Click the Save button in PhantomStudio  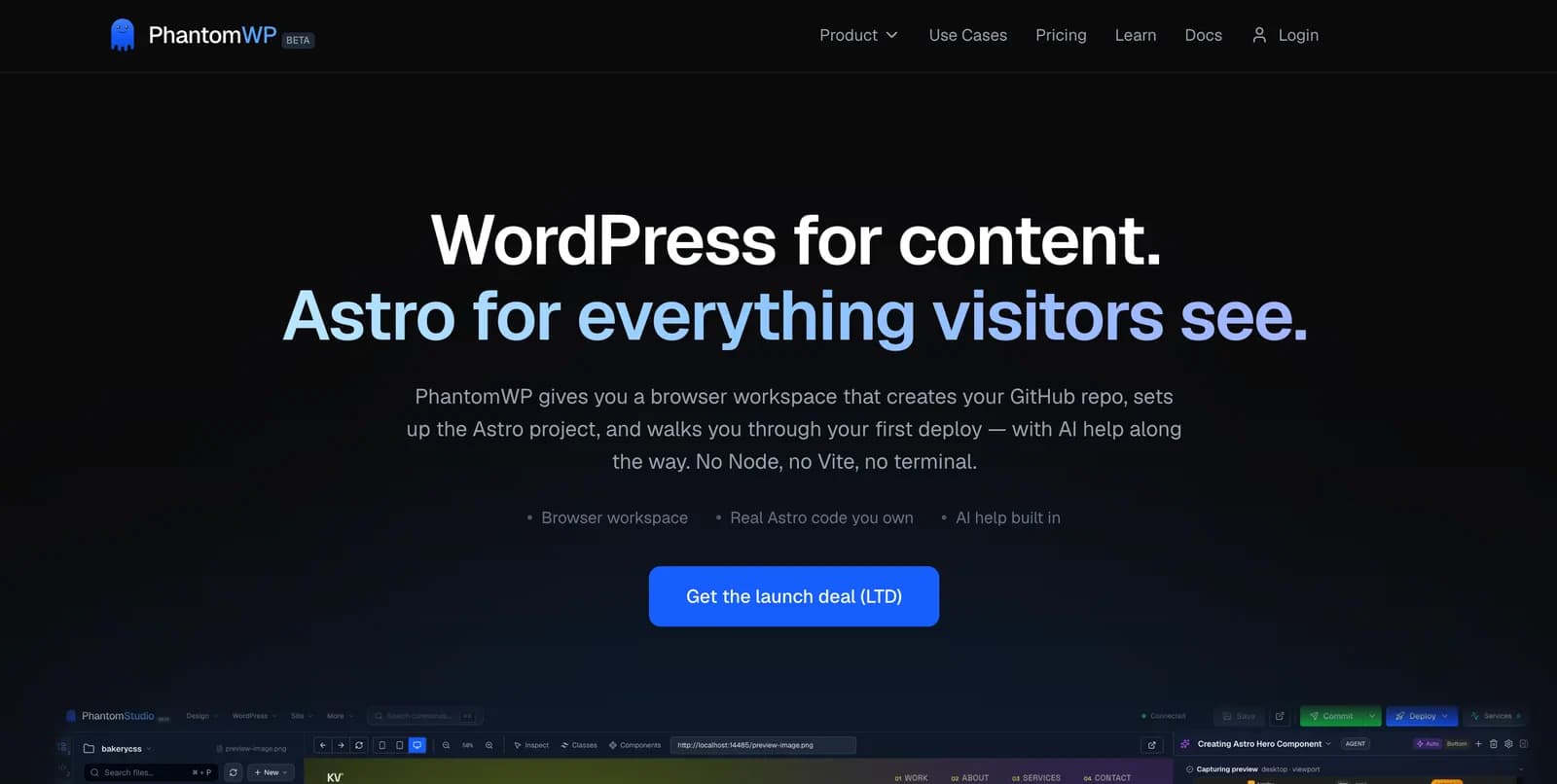point(1239,716)
